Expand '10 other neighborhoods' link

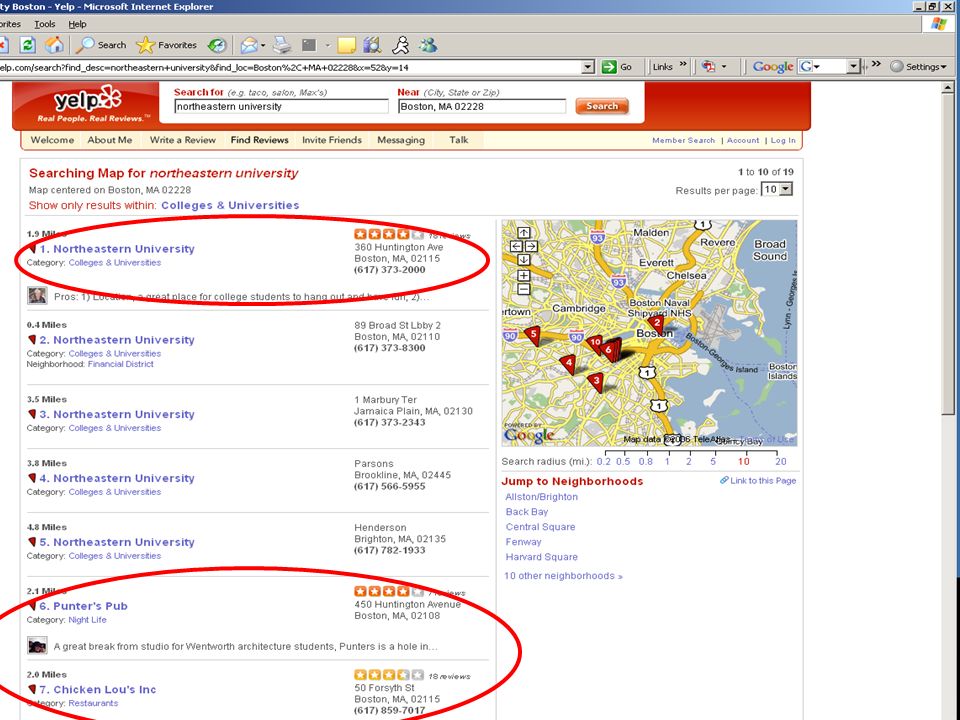[x=563, y=576]
